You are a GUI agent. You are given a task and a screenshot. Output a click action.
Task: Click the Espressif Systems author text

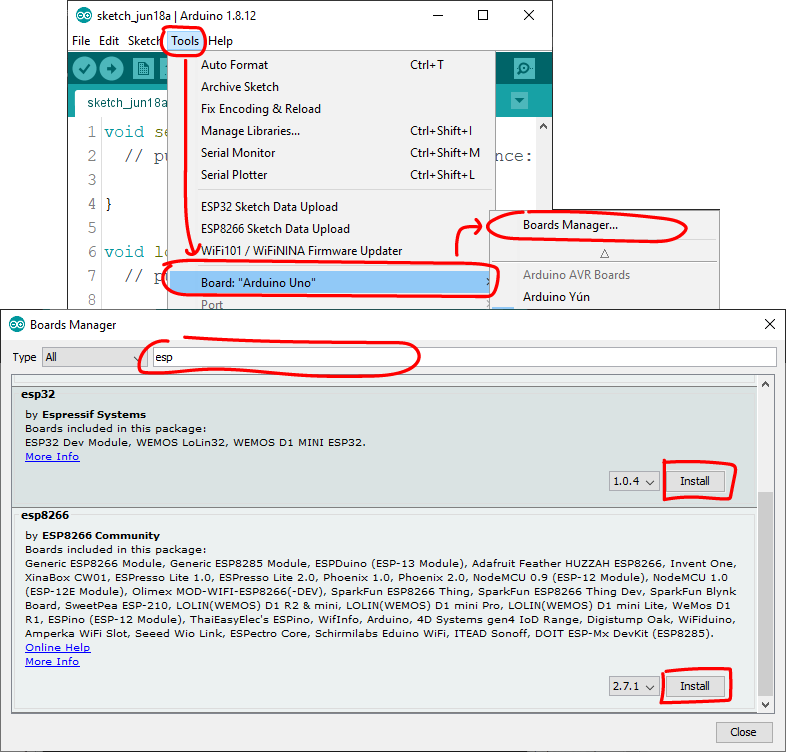[x=94, y=415]
